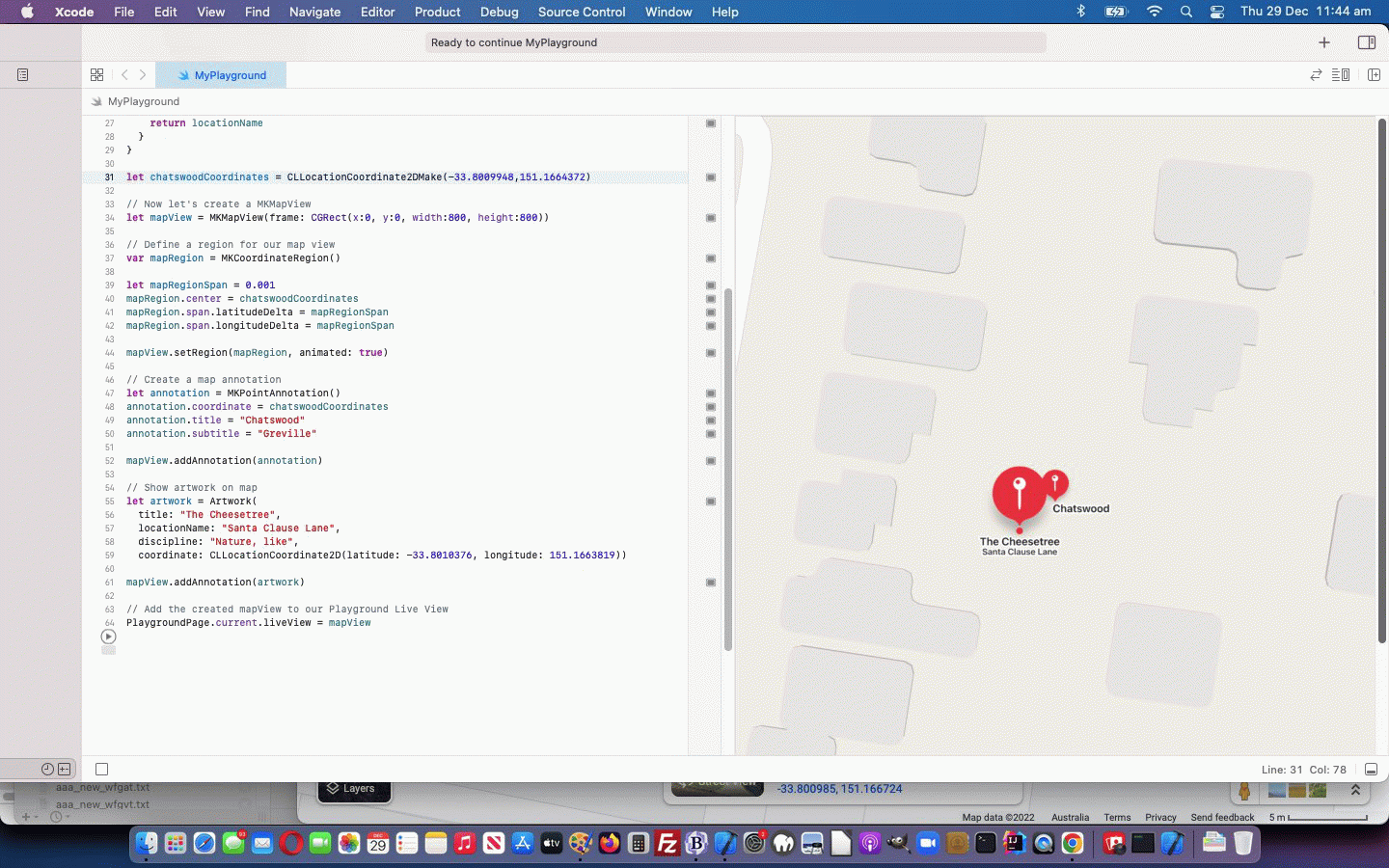The image size is (1389, 868).
Task: Toggle the inspectors panel on the right
Action: [x=1366, y=42]
